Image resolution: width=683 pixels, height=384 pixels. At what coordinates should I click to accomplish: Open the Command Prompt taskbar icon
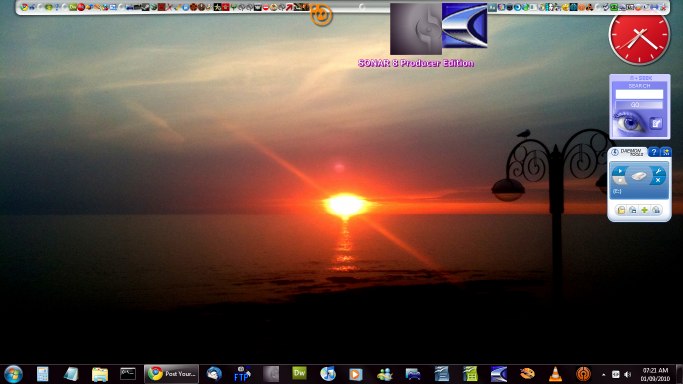[128, 374]
